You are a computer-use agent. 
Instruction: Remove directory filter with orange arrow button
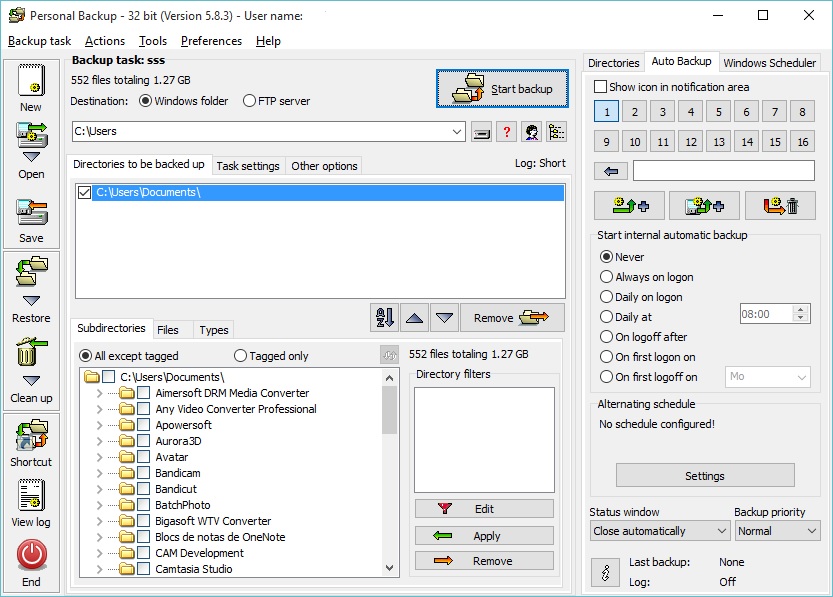coord(484,561)
